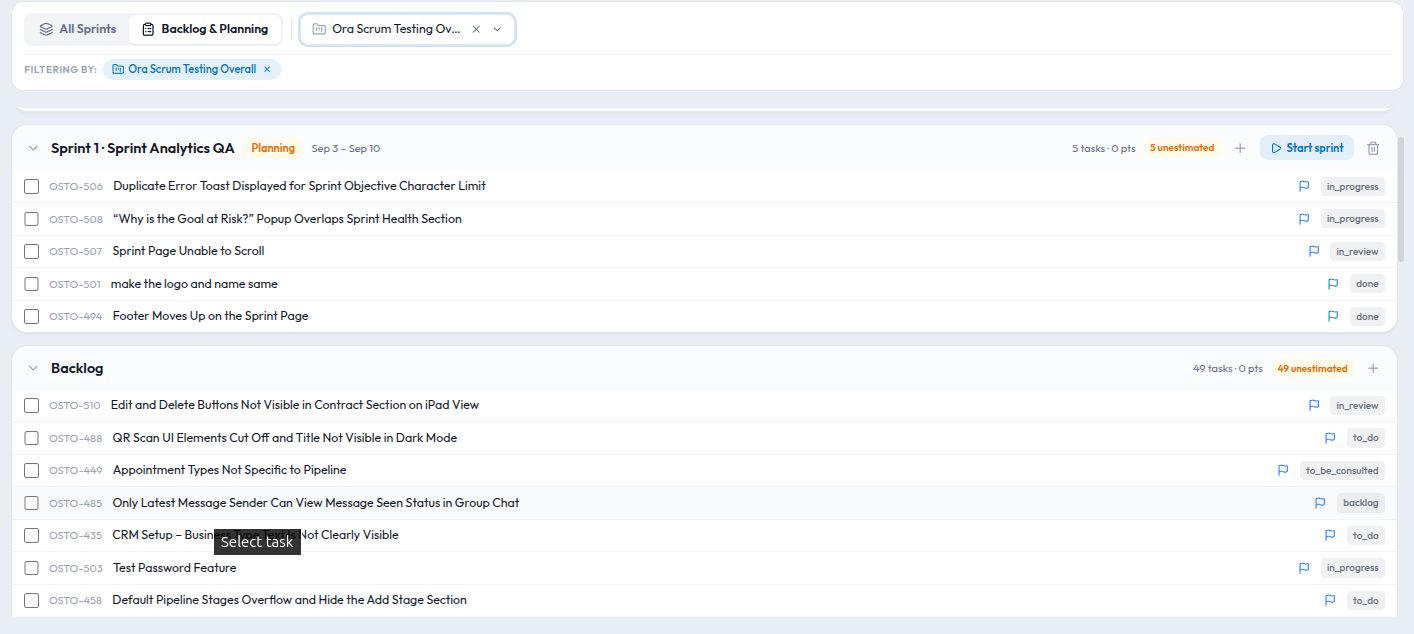Click the flag icon on OSTO-501 row

(1333, 284)
